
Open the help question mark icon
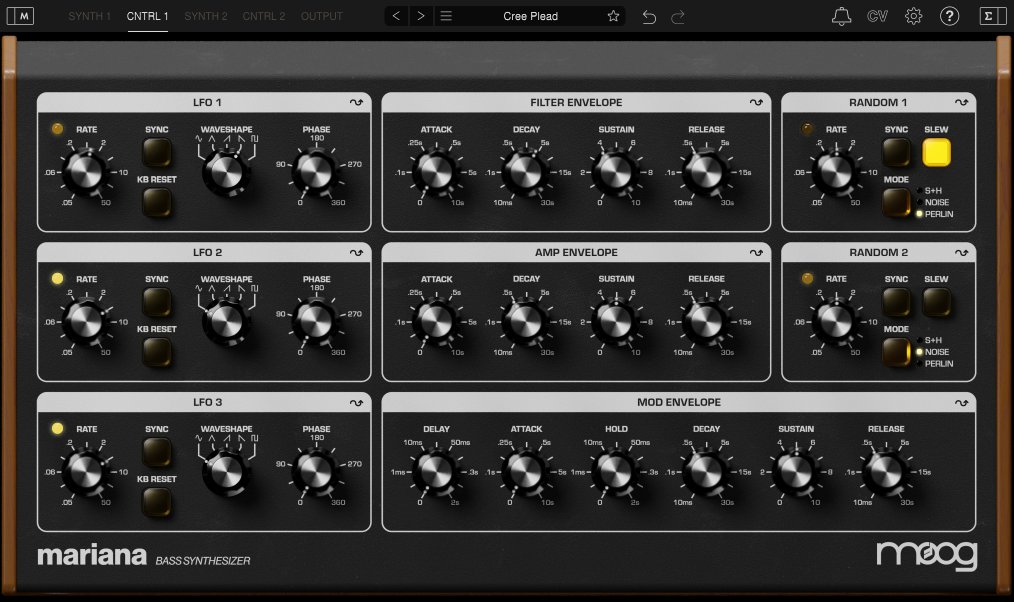tap(949, 16)
